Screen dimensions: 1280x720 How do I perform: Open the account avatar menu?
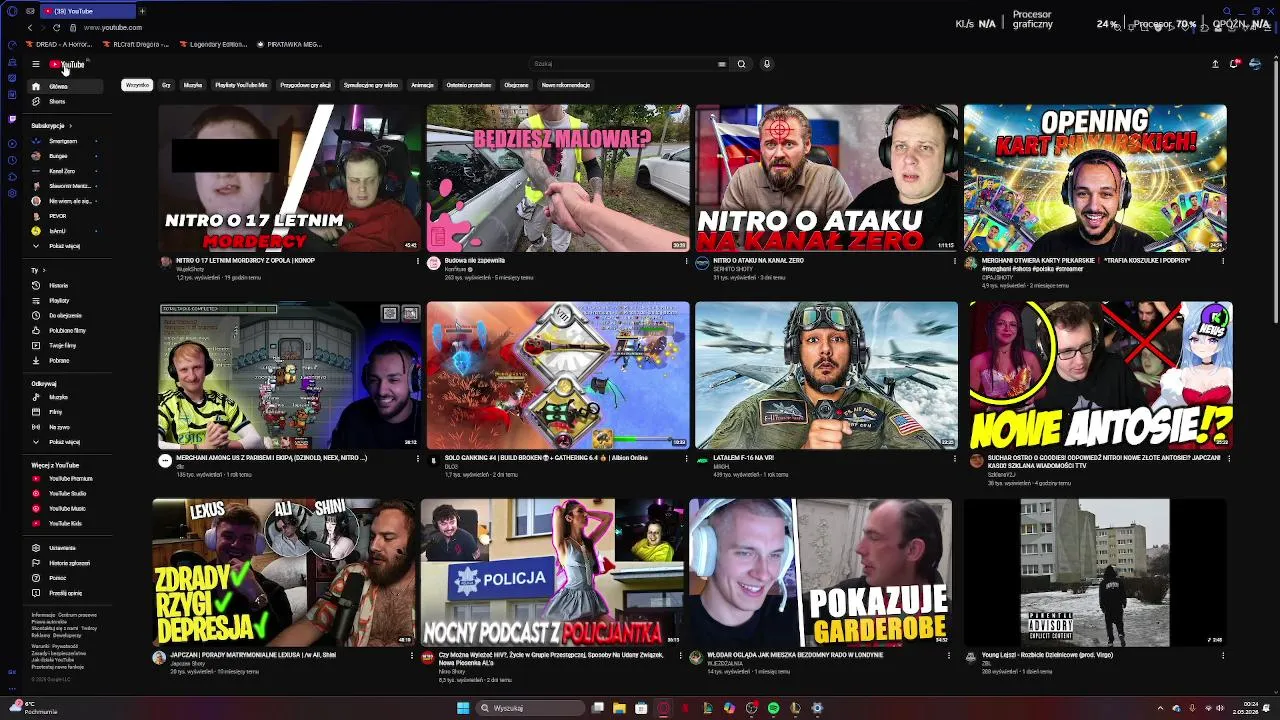pos(1255,64)
